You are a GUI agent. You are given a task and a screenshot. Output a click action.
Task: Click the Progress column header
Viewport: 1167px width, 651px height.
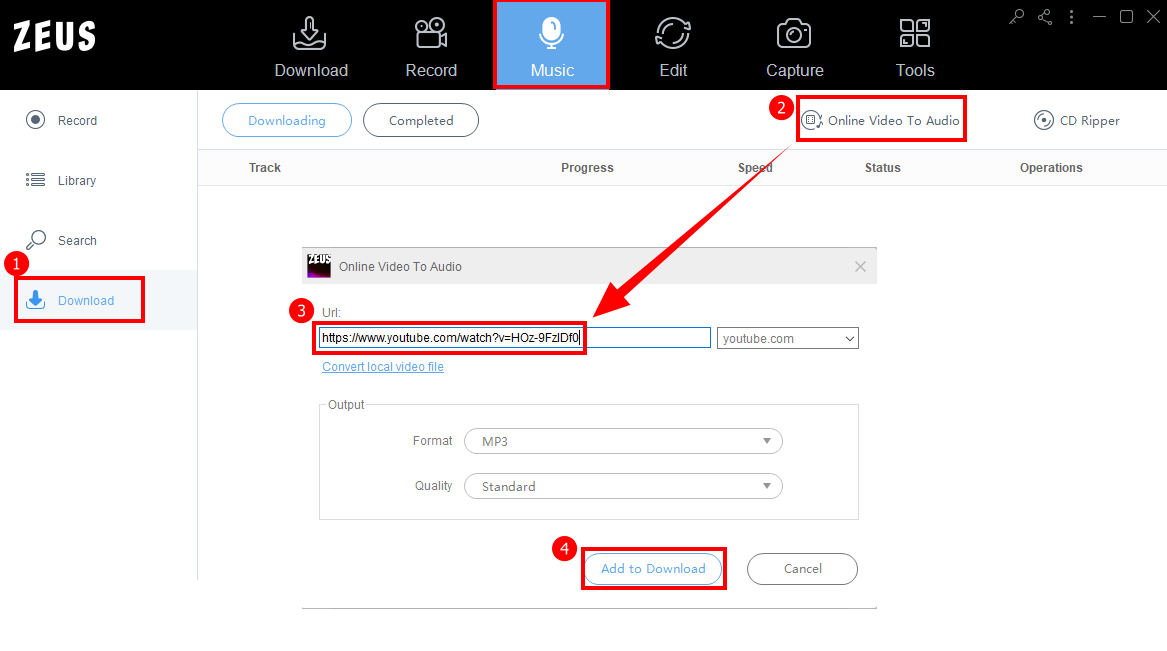click(x=587, y=168)
